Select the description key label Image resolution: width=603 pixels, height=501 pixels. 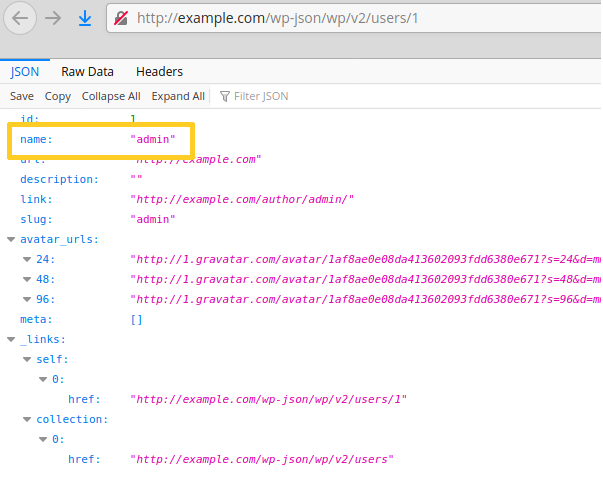59,180
